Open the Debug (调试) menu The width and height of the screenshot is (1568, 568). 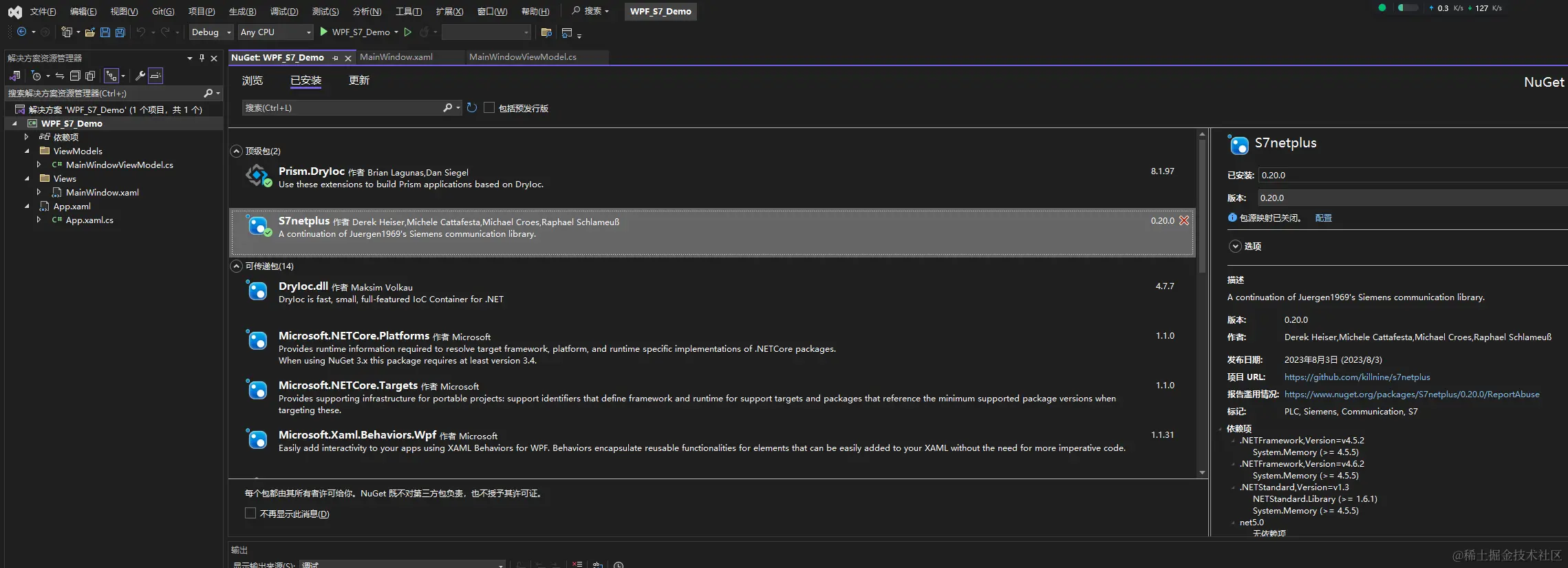point(284,12)
